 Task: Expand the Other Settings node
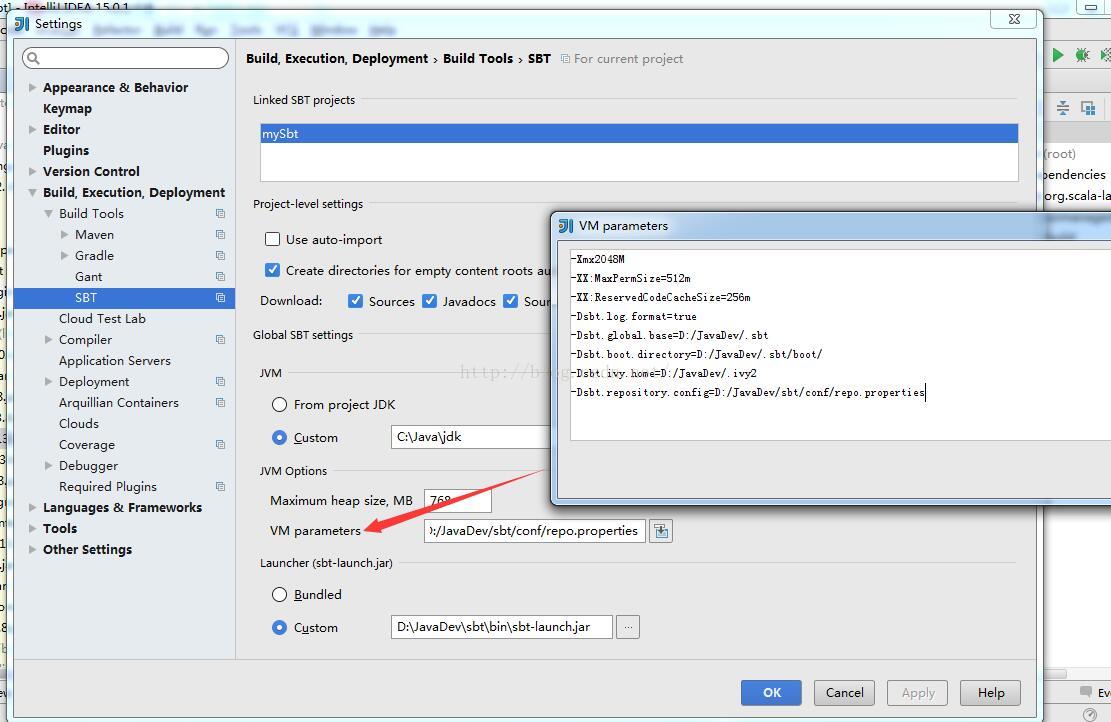[32, 549]
